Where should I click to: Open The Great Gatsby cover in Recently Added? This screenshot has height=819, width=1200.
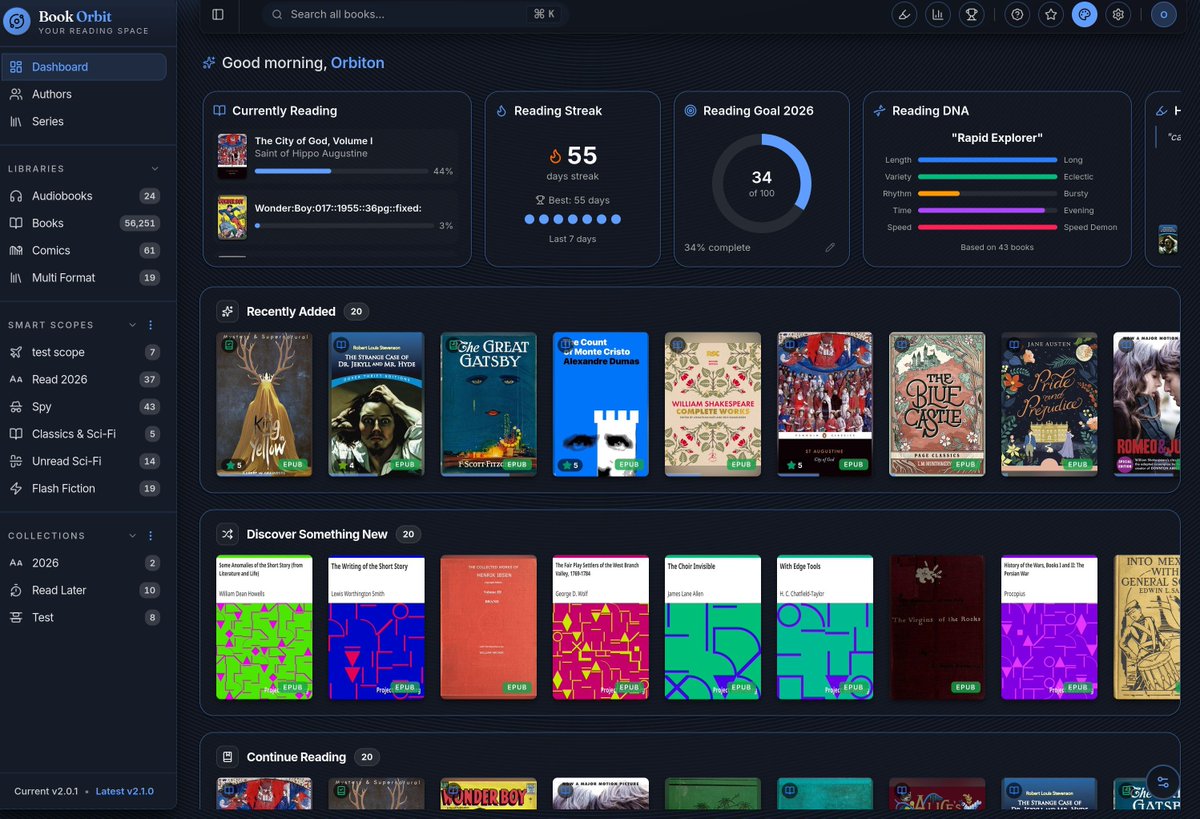[x=489, y=404]
